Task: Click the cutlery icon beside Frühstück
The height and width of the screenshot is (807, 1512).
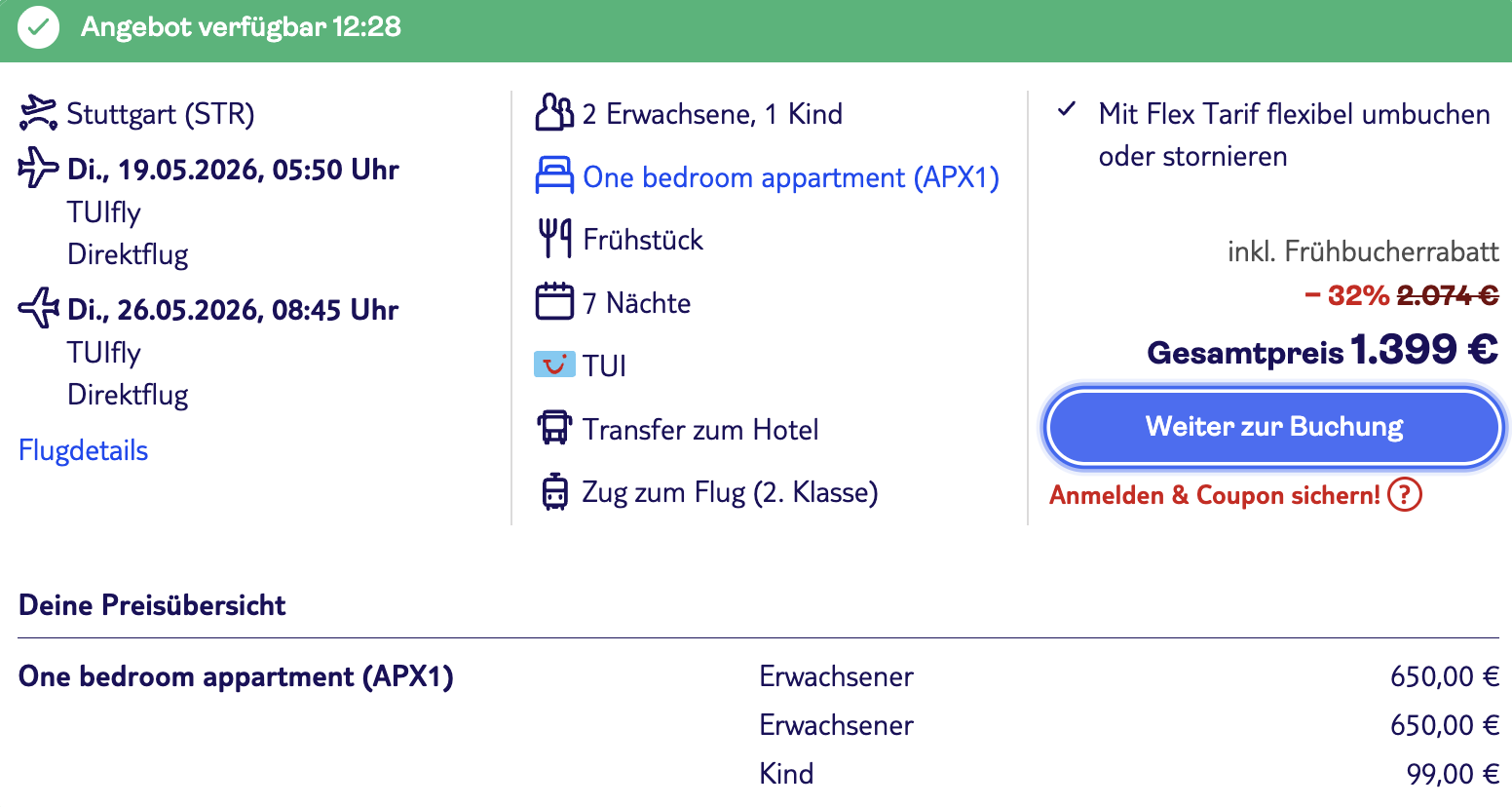Action: coord(554,239)
